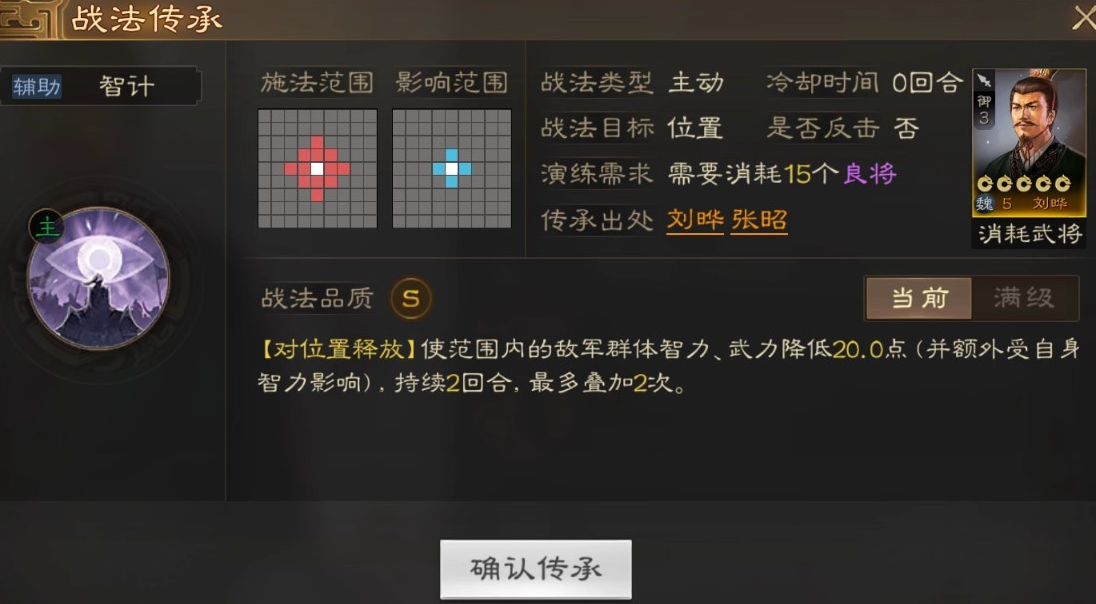Select the 辅助 智计 skill entry
Screen dimensions: 1096x604
coord(100,87)
